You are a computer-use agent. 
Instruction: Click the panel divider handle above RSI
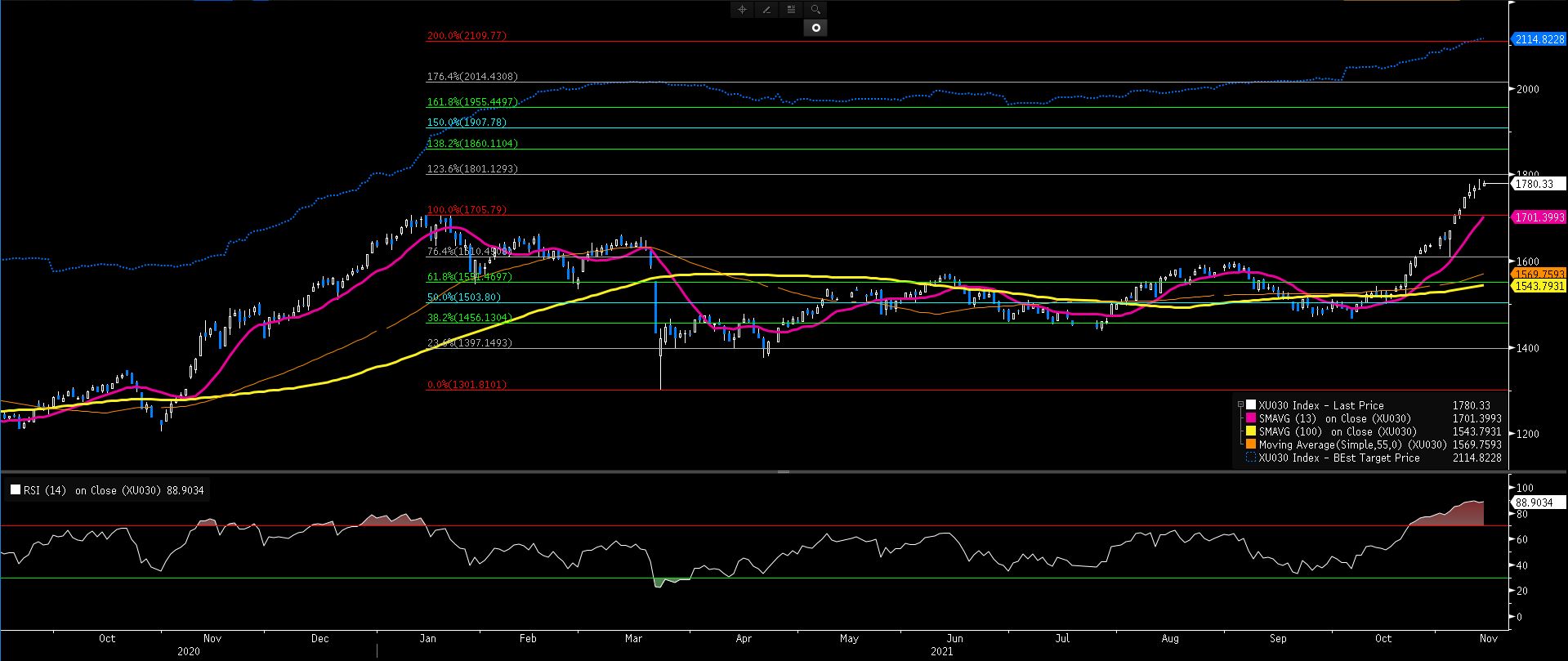(x=784, y=472)
